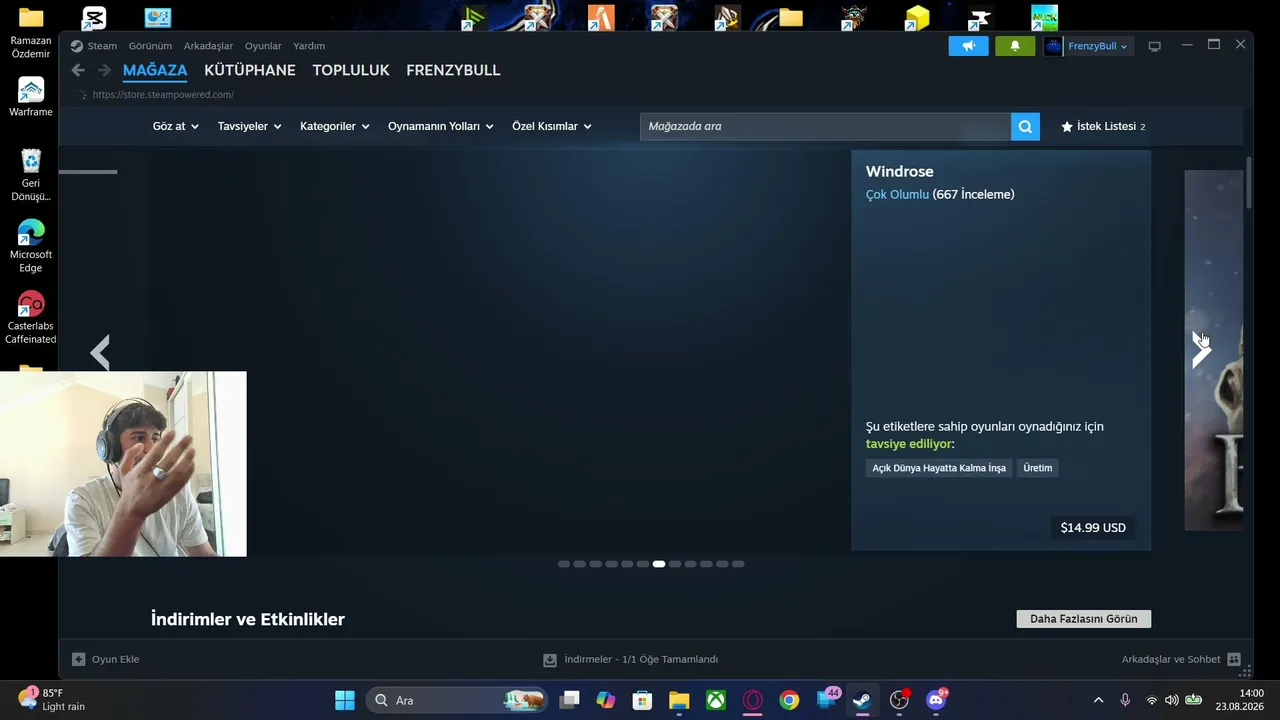
Task: Expand the Oynamanın Yolları dropdown
Action: (x=441, y=127)
